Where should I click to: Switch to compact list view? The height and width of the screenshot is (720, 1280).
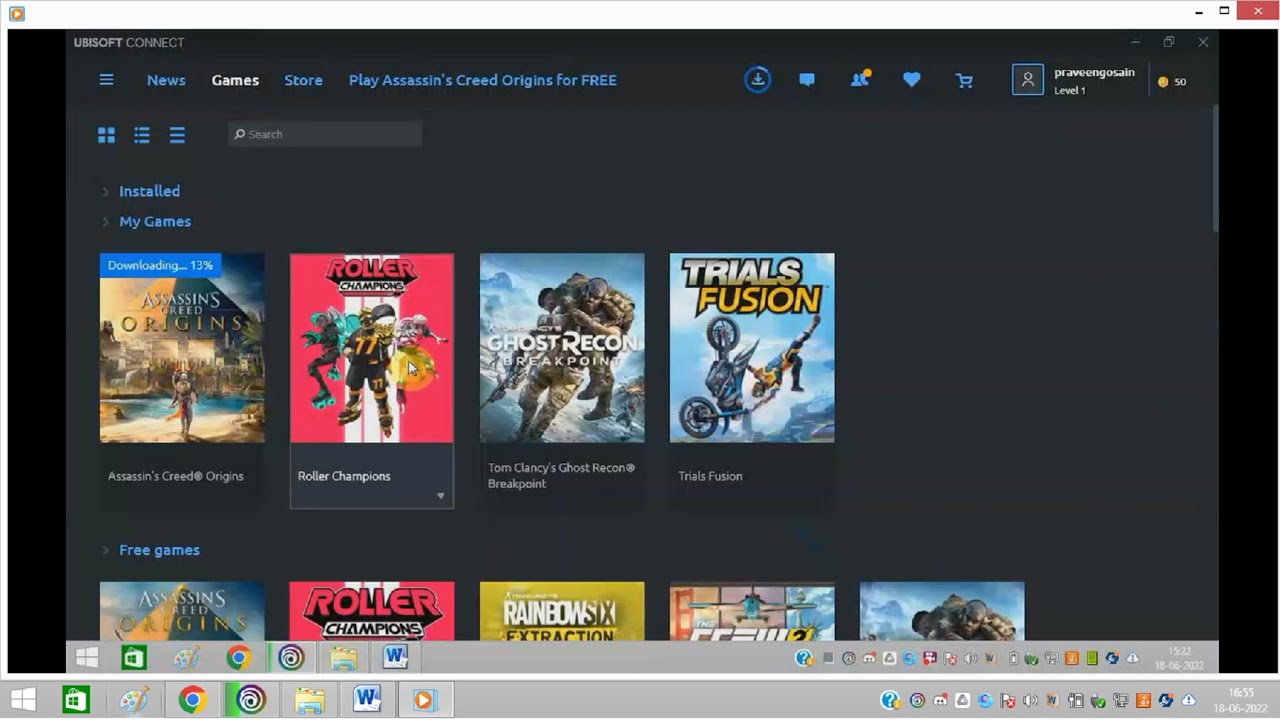(177, 135)
